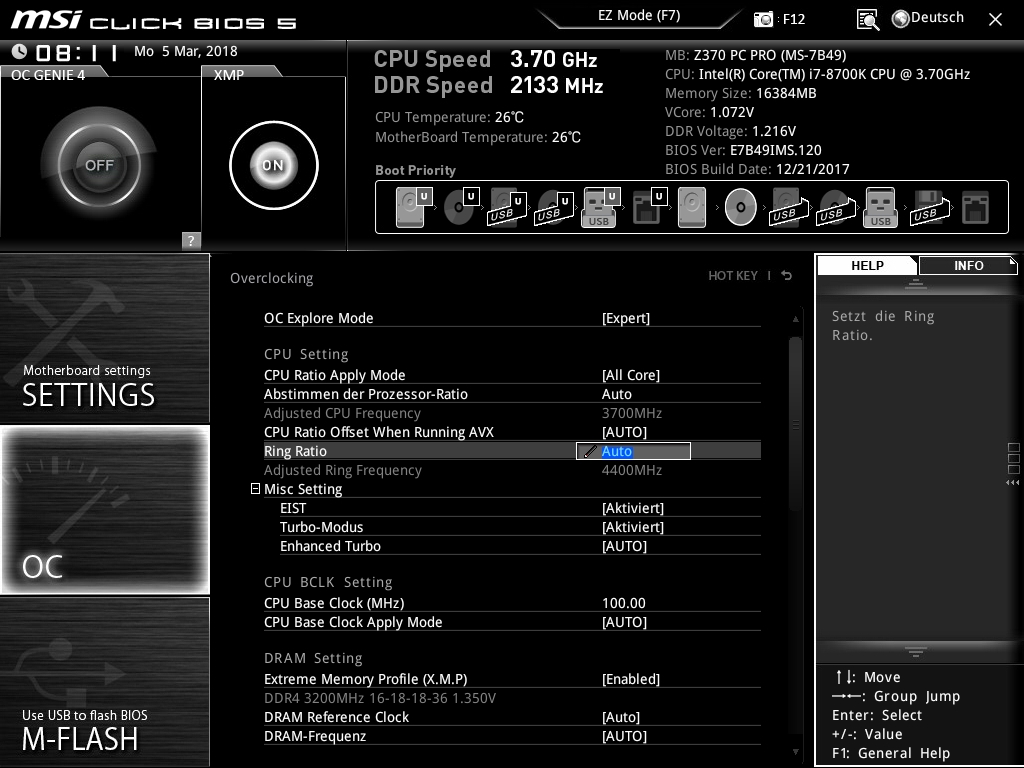Click the DDR4 3200MHz 16-18-18-36 1.350V text
The image size is (1024, 768).
tap(380, 698)
